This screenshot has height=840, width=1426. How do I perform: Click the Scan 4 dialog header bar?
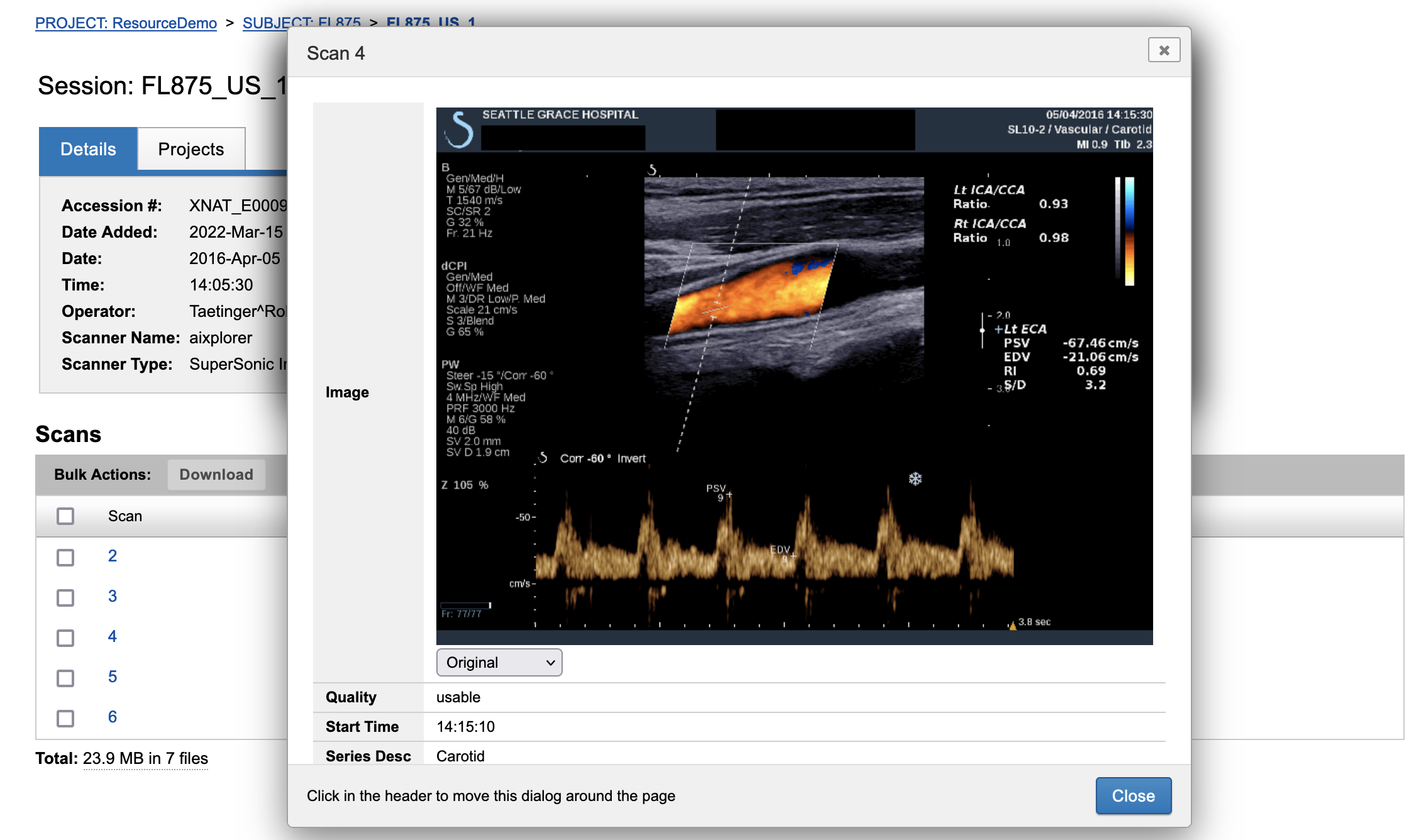coord(692,53)
